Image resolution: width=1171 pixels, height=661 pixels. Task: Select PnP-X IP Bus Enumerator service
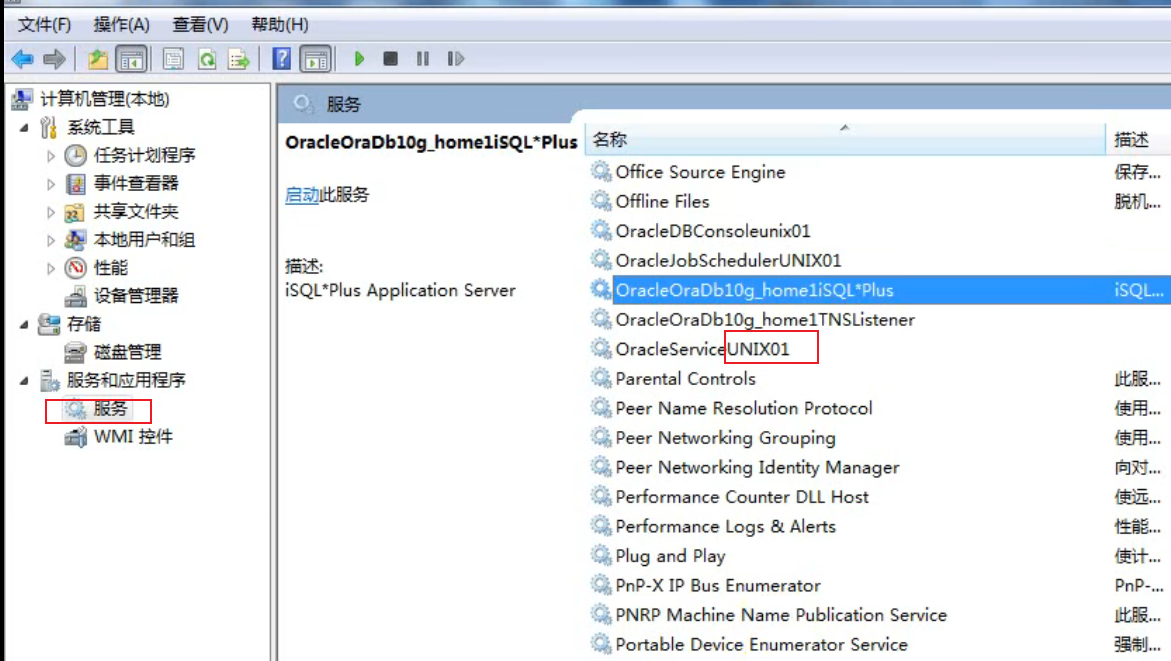click(718, 586)
